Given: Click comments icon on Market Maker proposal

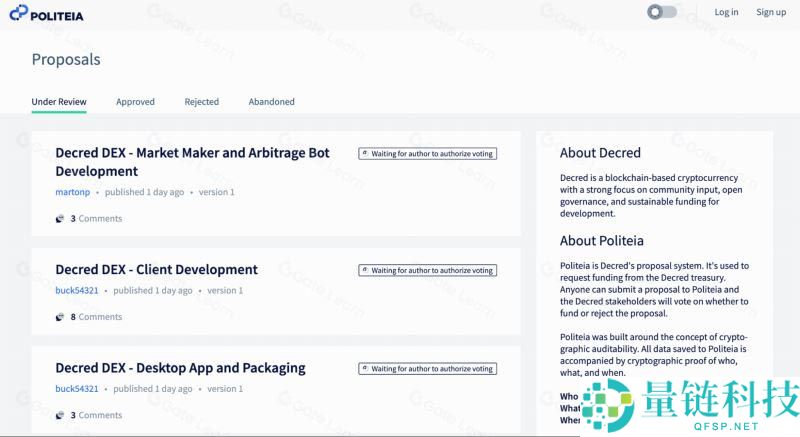Looking at the screenshot, I should pos(60,219).
